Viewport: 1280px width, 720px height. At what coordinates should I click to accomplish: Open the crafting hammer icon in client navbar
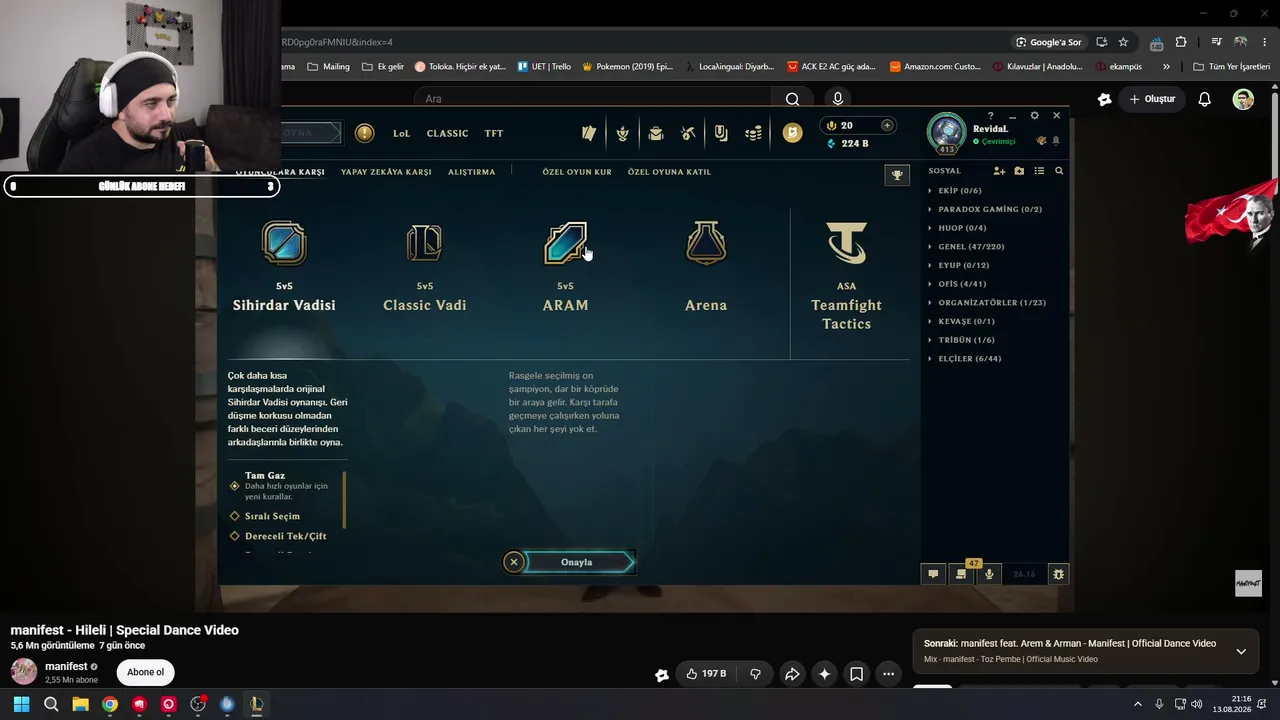pyautogui.click(x=688, y=133)
